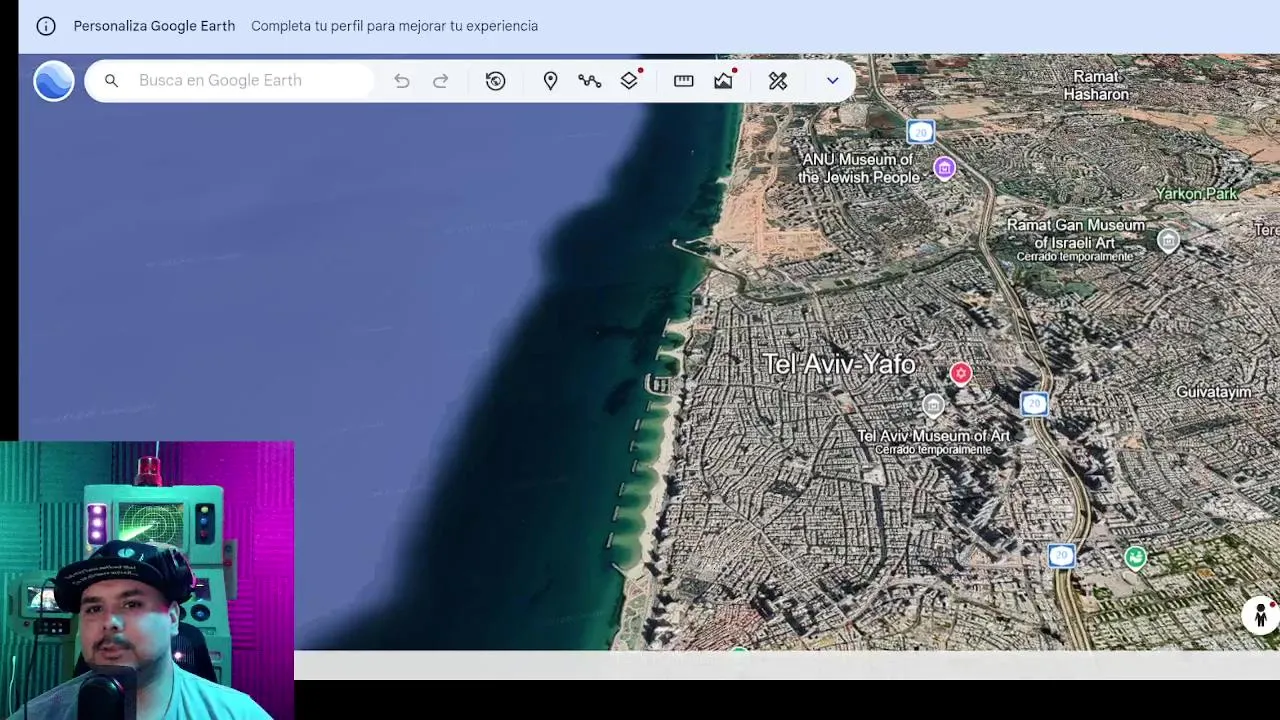The height and width of the screenshot is (720, 1280).
Task: Click Ramat Gan Museum marker icon
Action: [1168, 240]
